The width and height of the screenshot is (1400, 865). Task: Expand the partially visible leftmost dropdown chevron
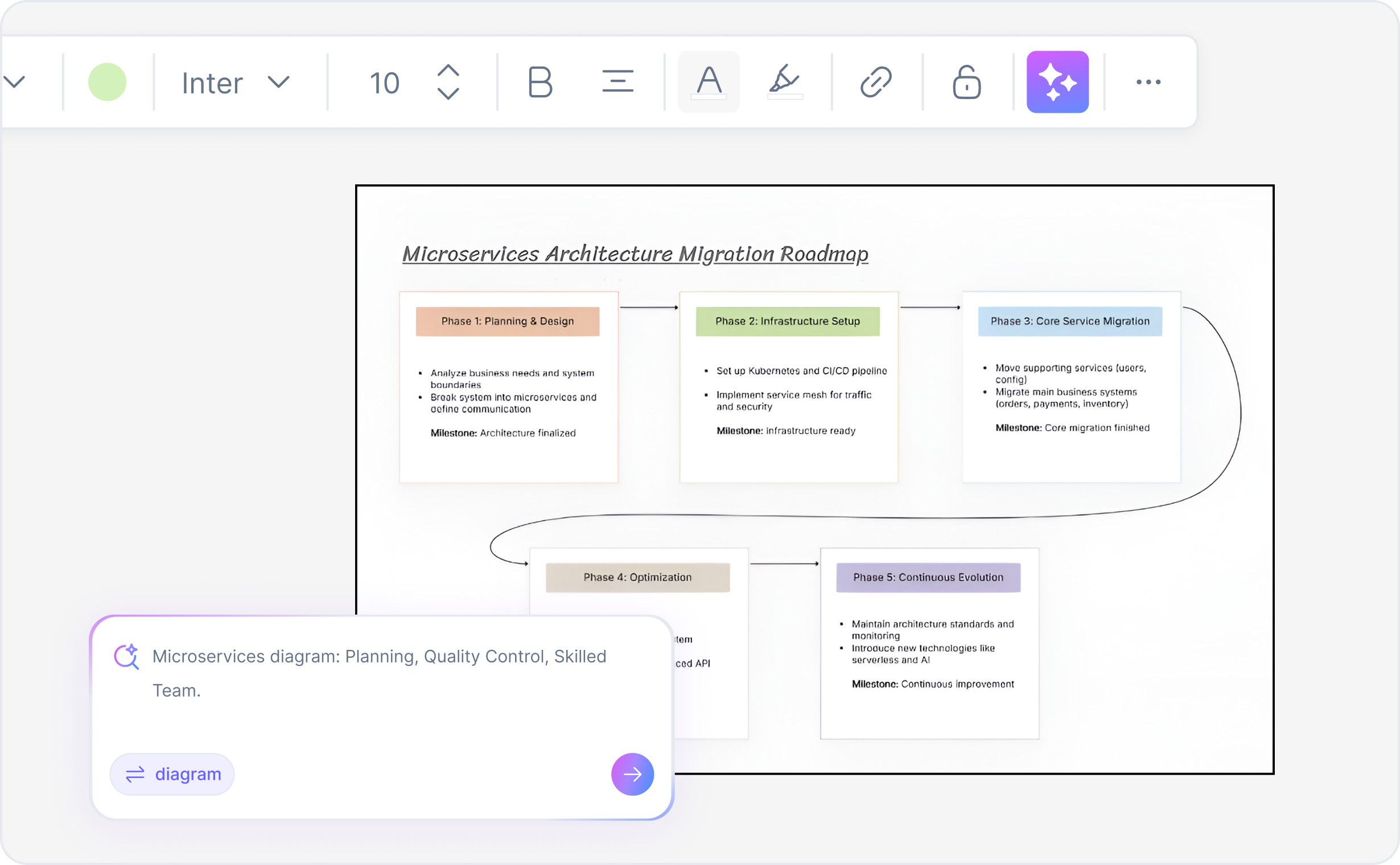coord(14,82)
